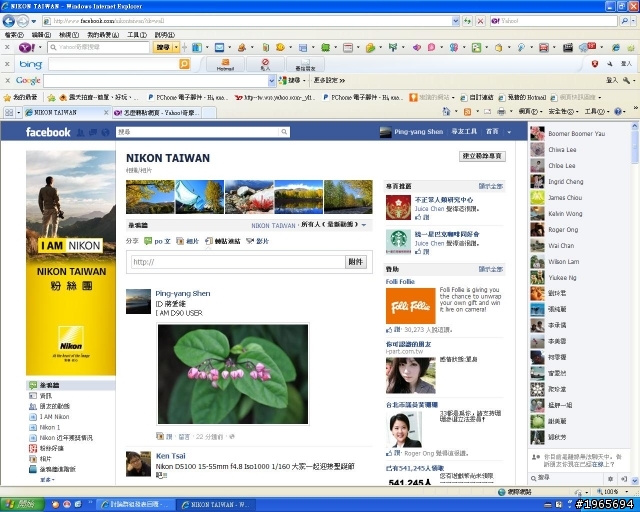Image resolution: width=640 pixels, height=512 pixels.
Task: Click the page vertical scrollbar down arrow
Action: 635,481
